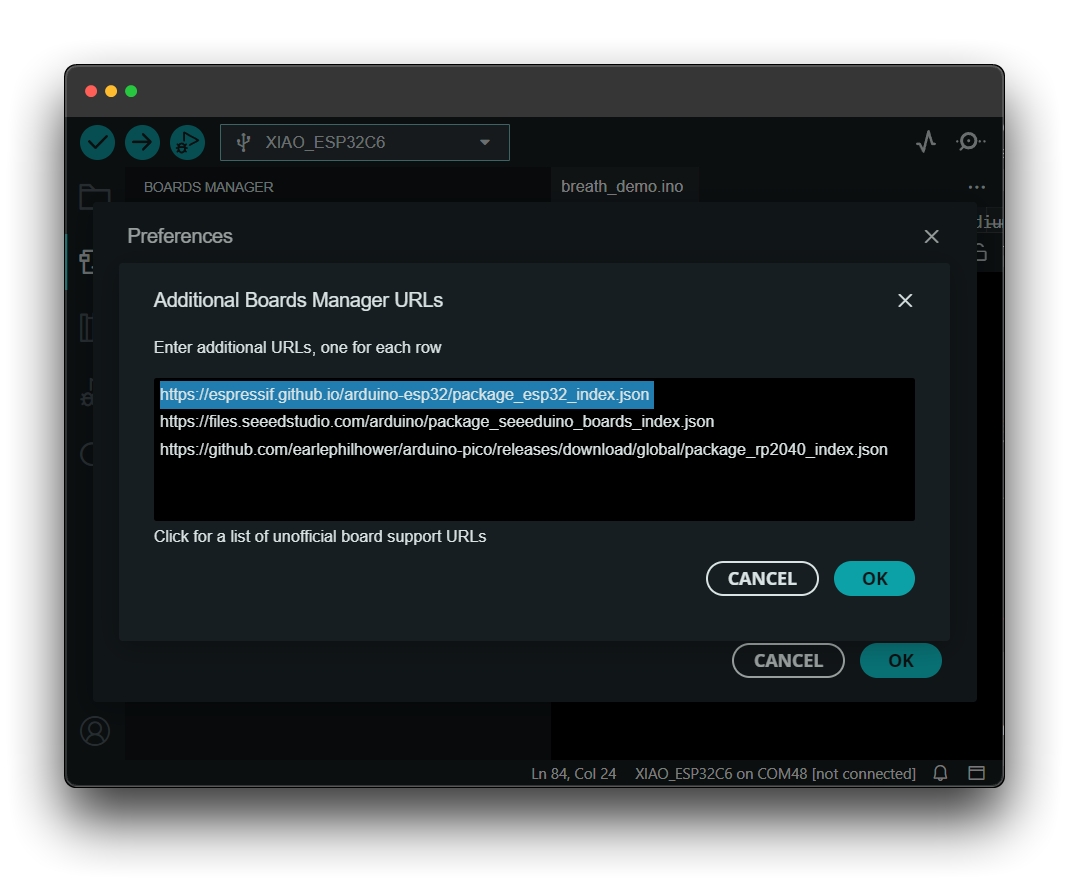
Task: Open the Search sidebar icon
Action: click(87, 454)
